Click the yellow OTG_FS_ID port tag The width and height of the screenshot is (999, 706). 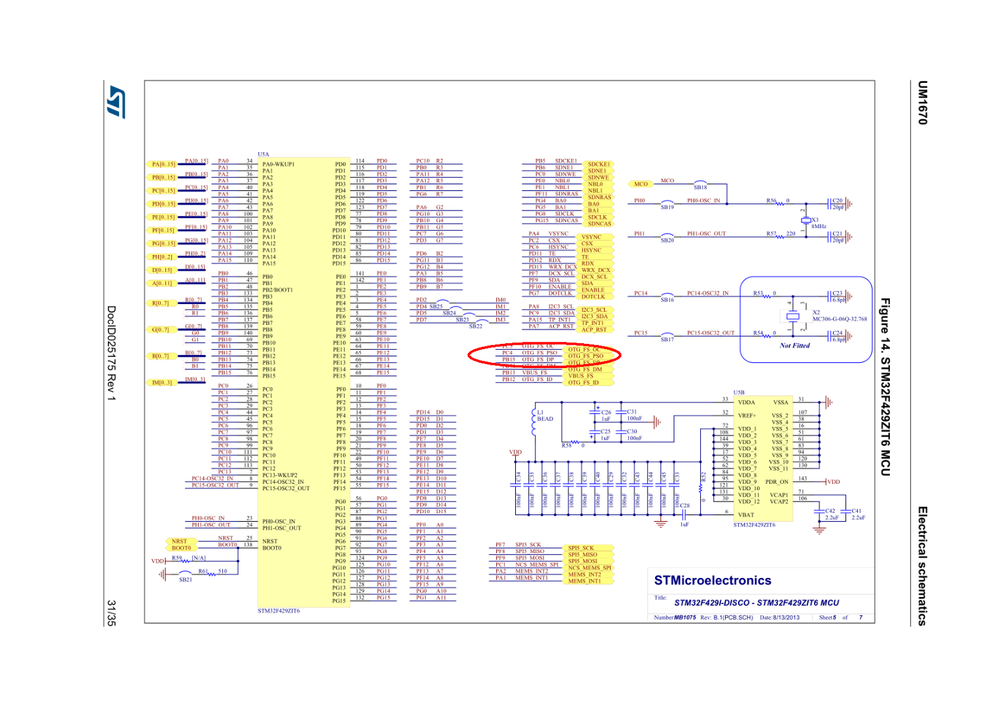coord(589,382)
